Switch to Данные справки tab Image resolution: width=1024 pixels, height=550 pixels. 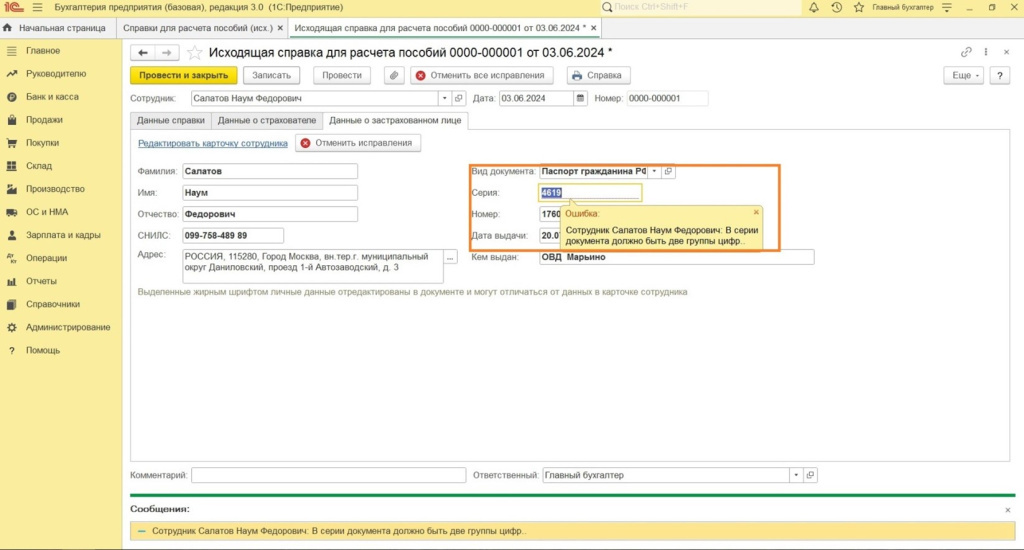click(x=170, y=120)
